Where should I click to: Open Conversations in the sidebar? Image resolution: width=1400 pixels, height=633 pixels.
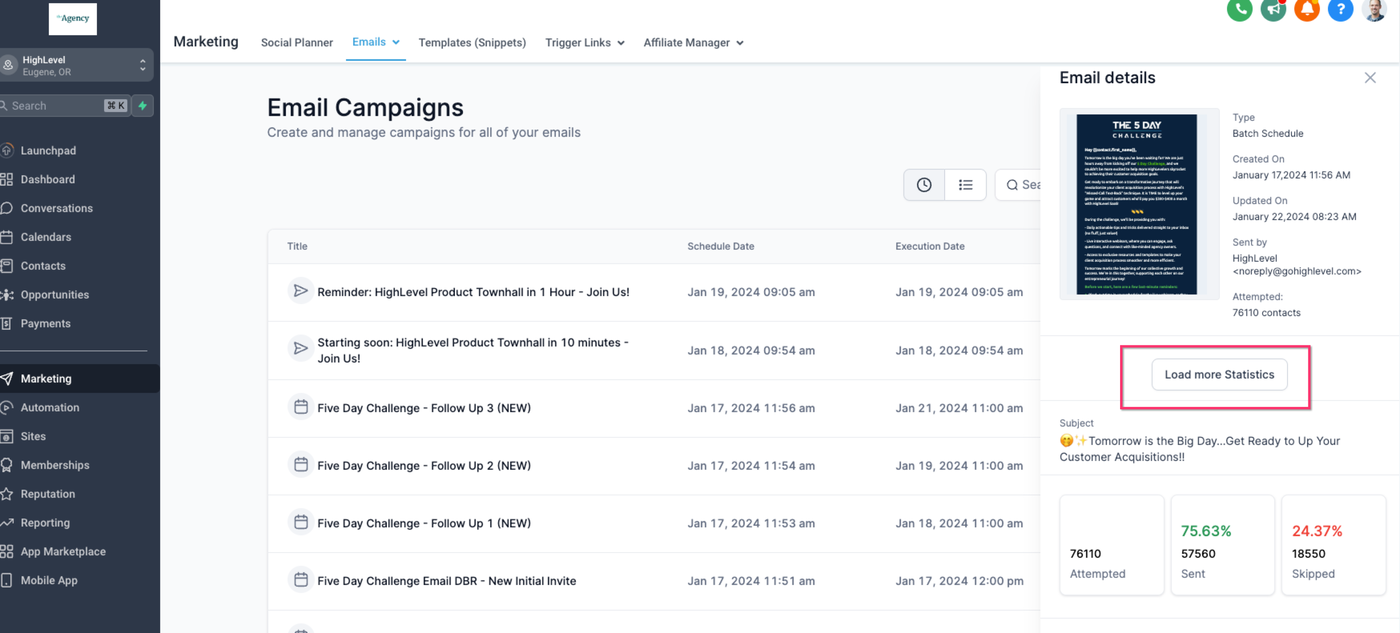point(57,208)
